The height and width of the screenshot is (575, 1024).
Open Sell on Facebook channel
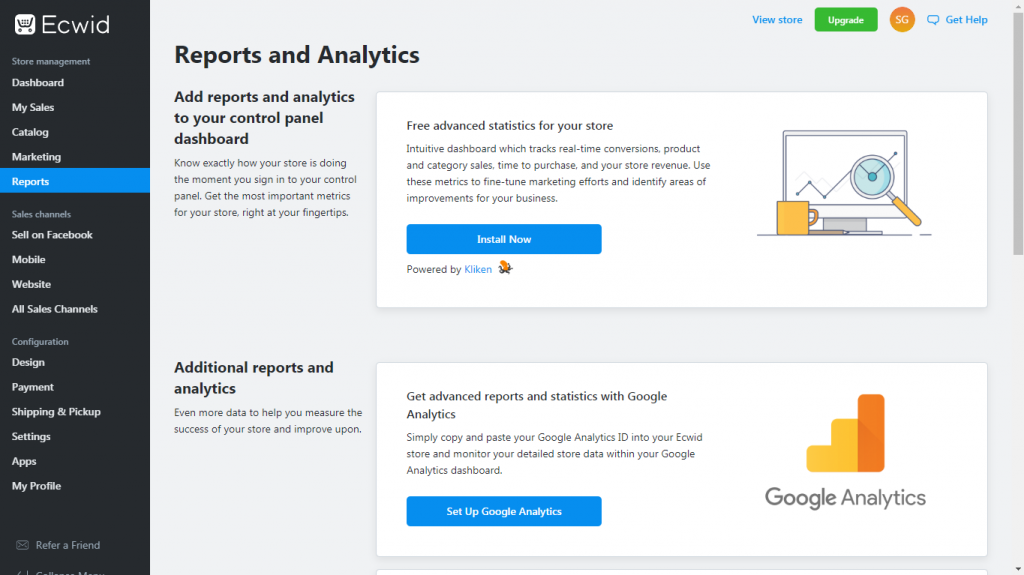52,235
